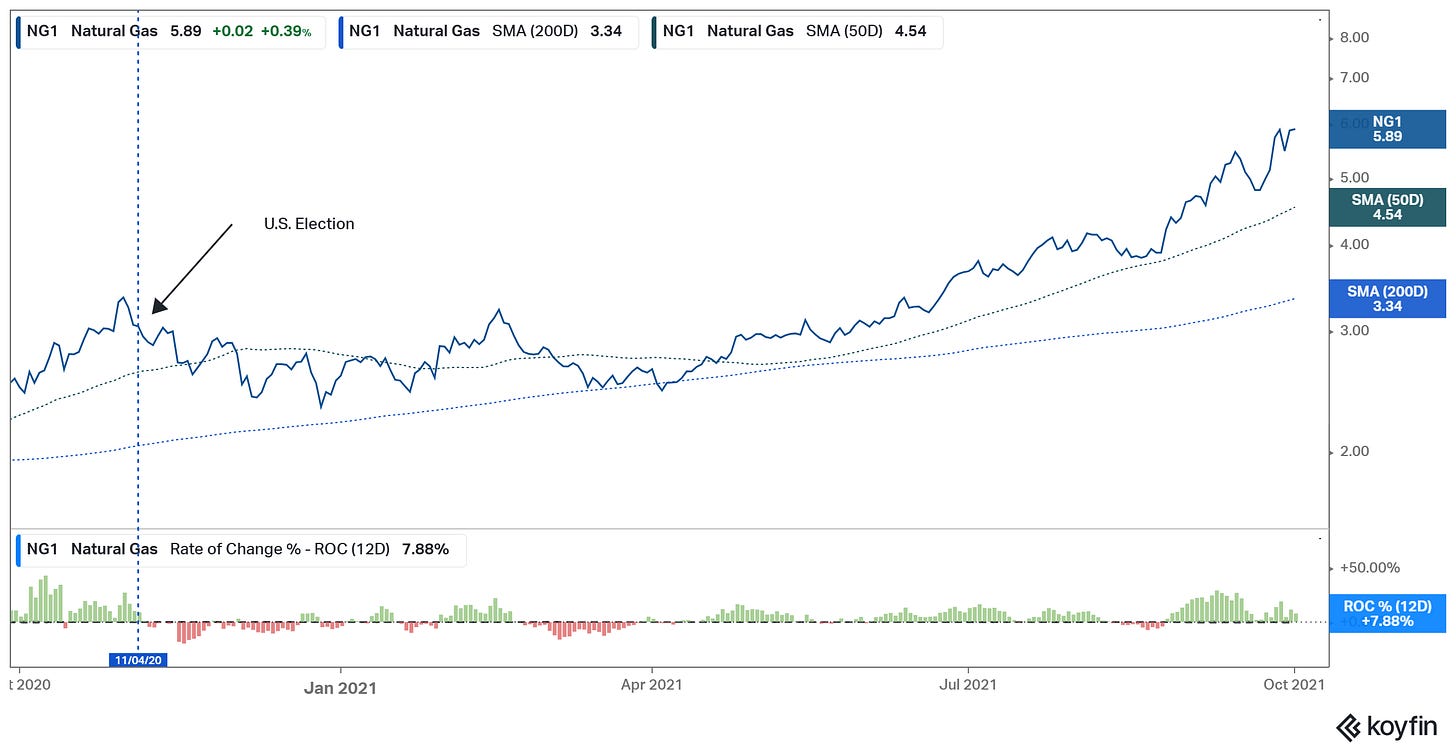
Task: Click the teal color bar of SMA (50D) legend
Action: 653,31
